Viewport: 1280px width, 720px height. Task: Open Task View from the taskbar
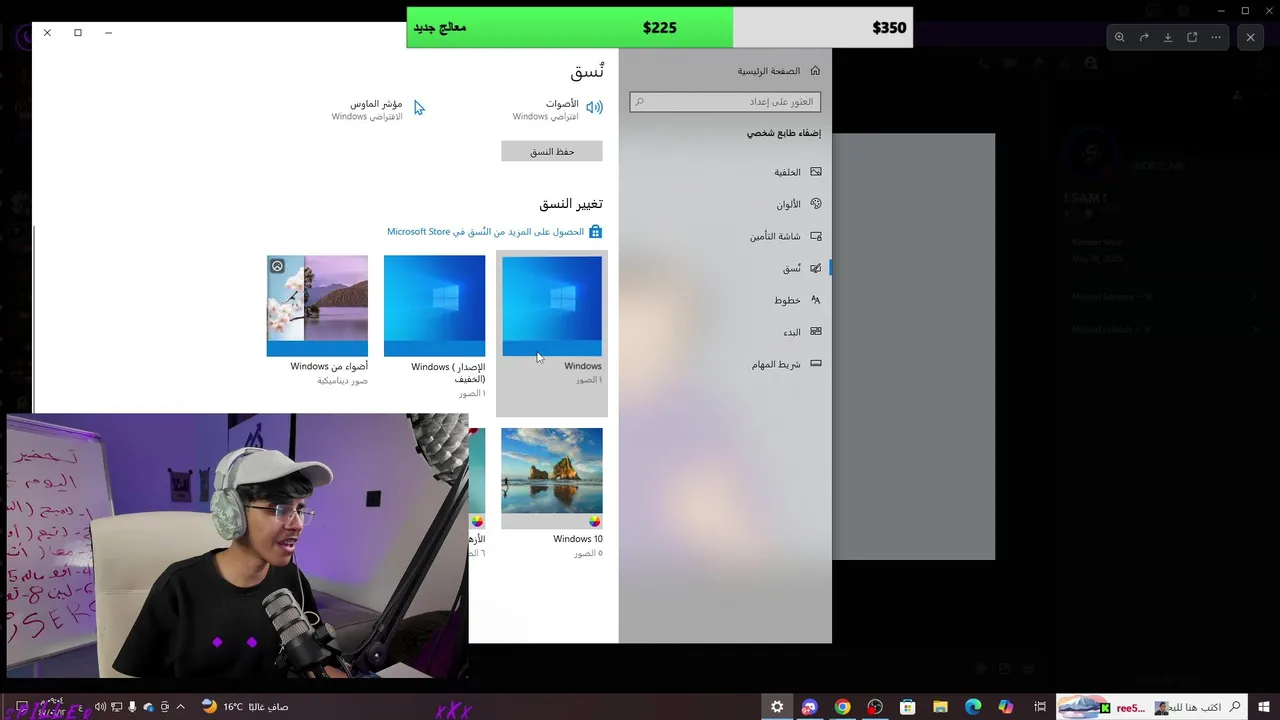1040,707
